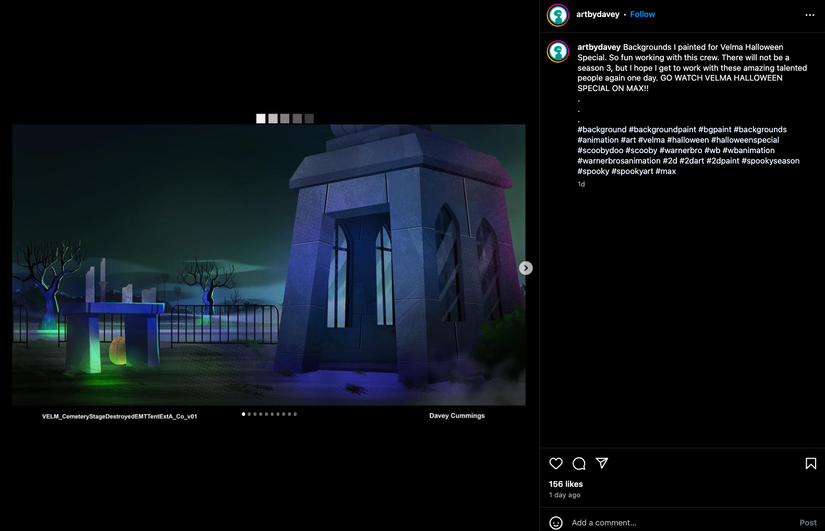Click the artbydavey avatar in the post header
Viewport: 825px width, 531px height.
pos(558,15)
